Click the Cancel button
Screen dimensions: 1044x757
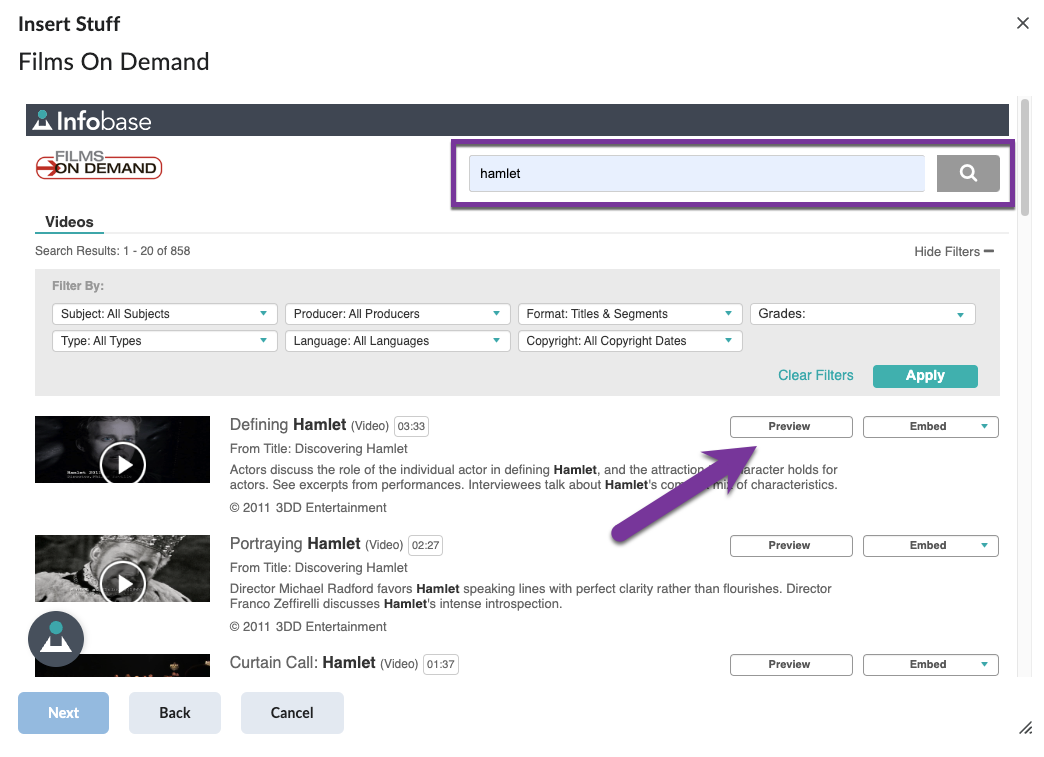291,712
